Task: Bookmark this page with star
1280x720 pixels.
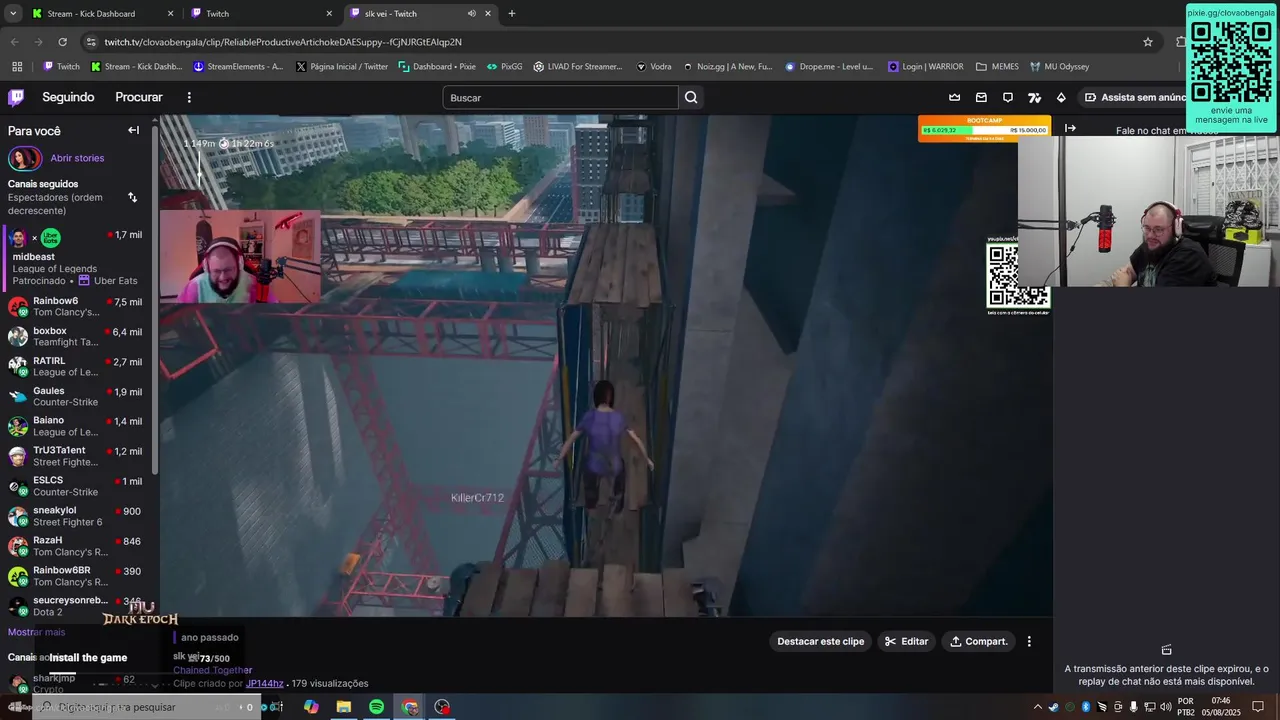Action: tap(1148, 42)
